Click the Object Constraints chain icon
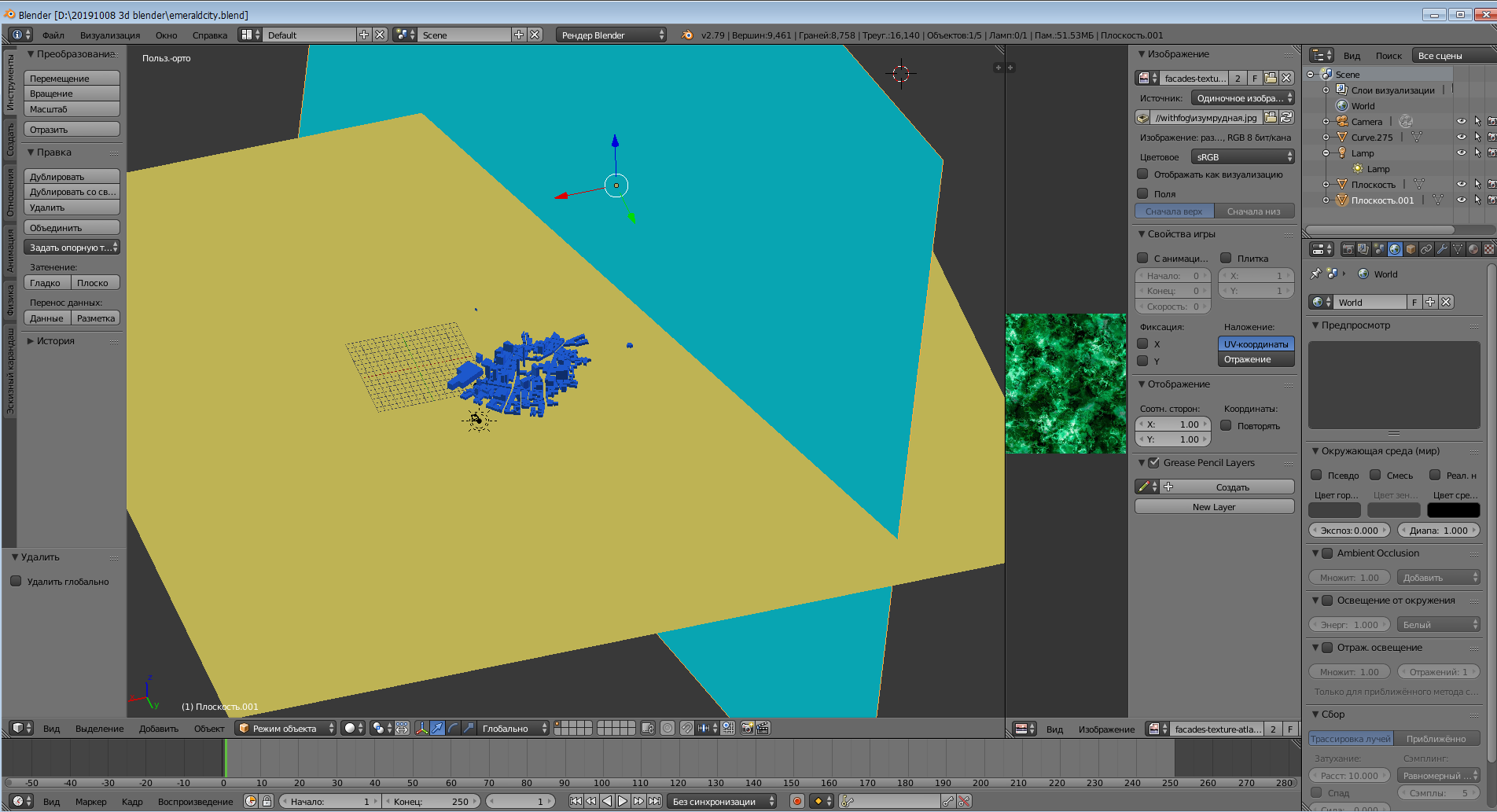The image size is (1497, 812). tap(1426, 249)
